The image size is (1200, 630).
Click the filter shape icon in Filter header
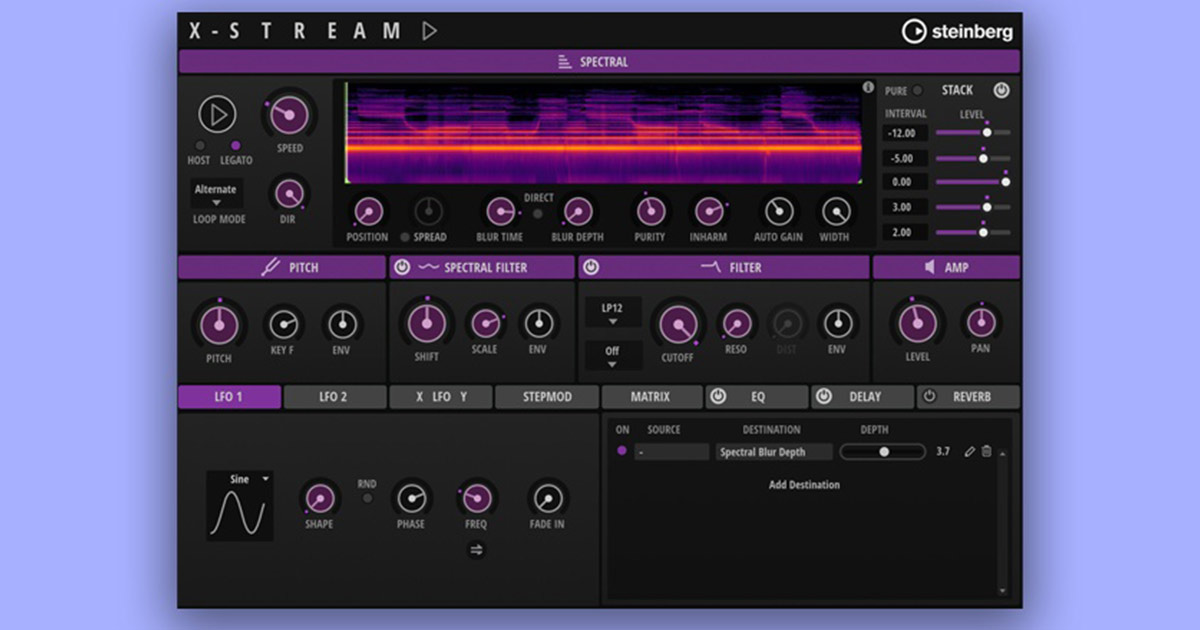710,267
